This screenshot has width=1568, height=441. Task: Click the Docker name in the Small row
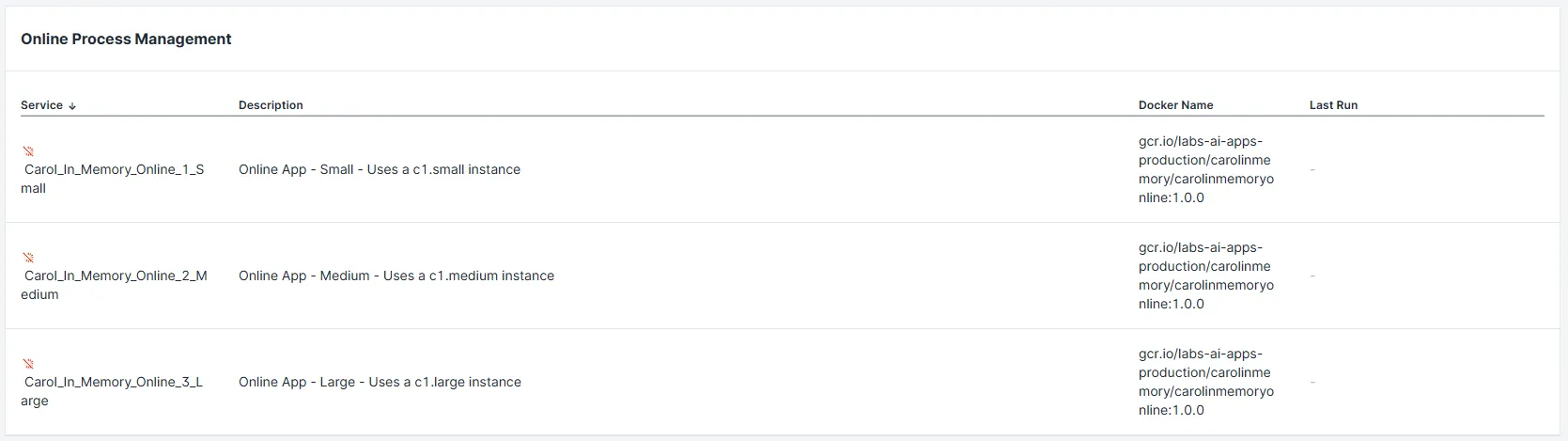pyautogui.click(x=1205, y=169)
